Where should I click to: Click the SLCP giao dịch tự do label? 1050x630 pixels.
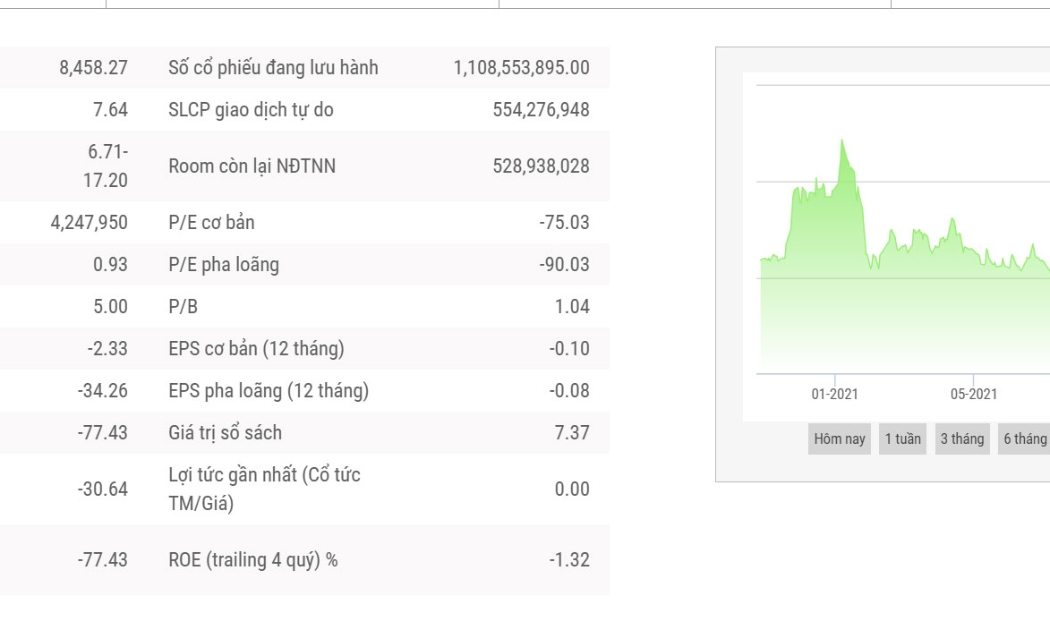point(250,110)
